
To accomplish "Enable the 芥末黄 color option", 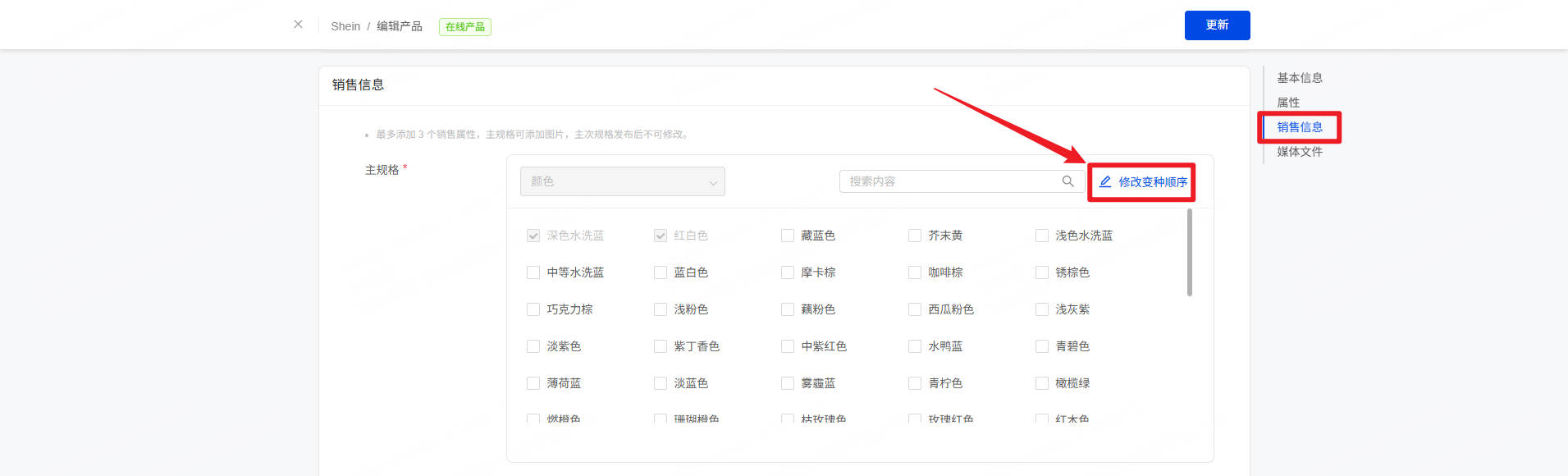I will point(915,236).
